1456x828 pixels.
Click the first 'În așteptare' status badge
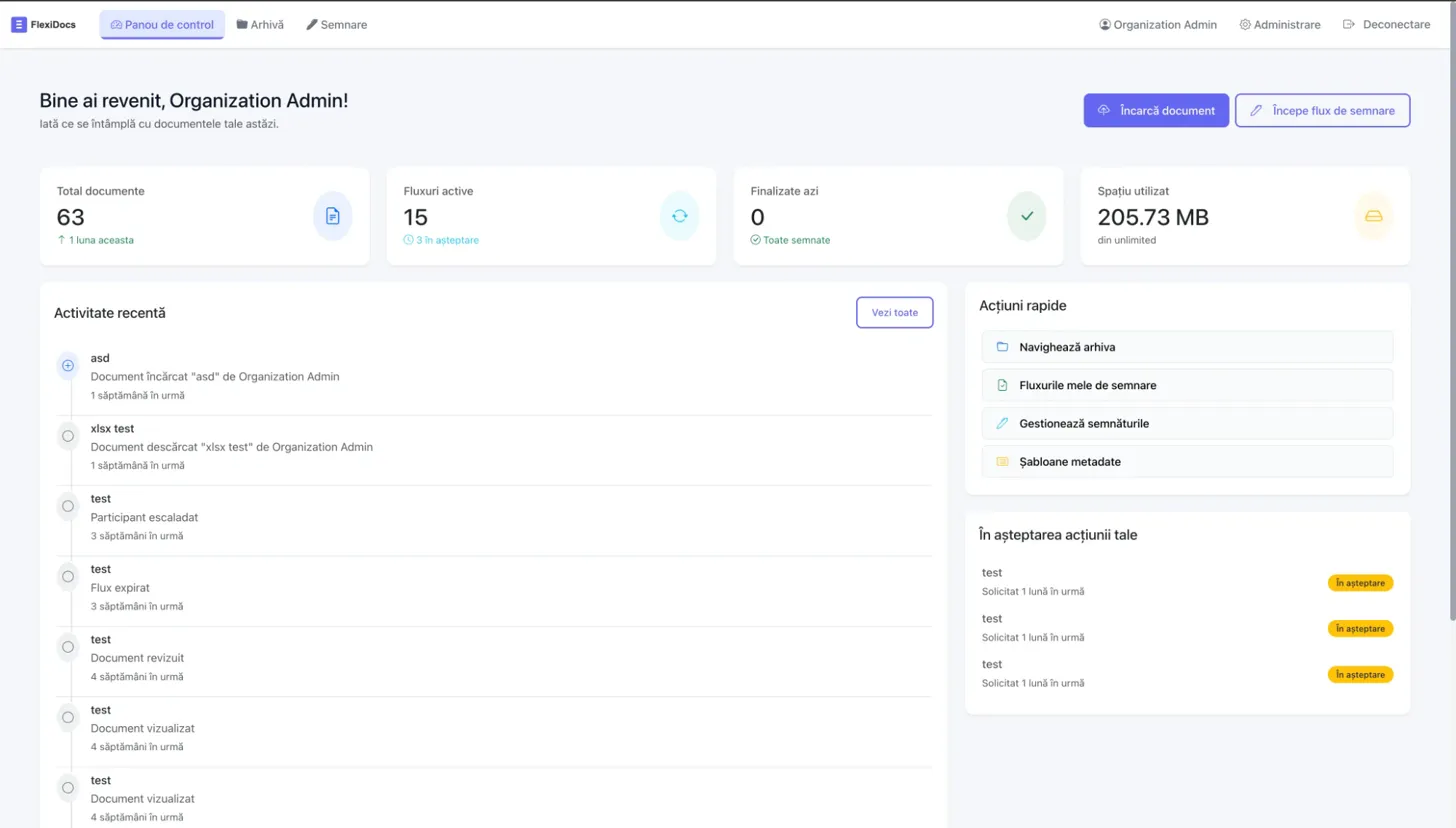(x=1360, y=582)
